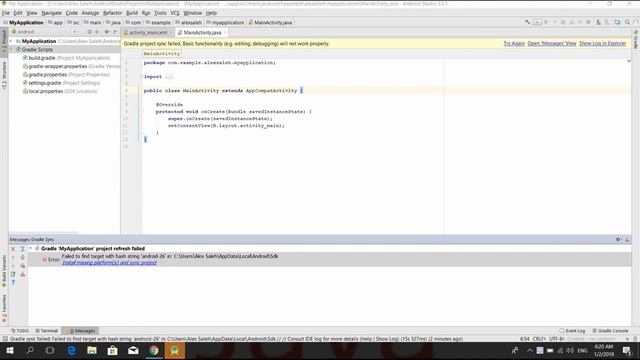Open the Help menu
The image size is (640, 360).
coord(211,13)
